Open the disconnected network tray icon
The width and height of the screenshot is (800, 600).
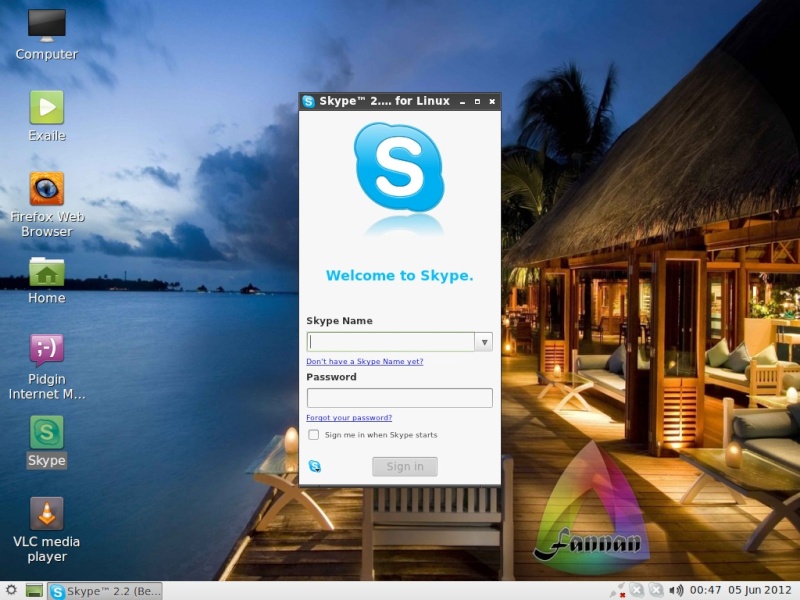(618, 591)
